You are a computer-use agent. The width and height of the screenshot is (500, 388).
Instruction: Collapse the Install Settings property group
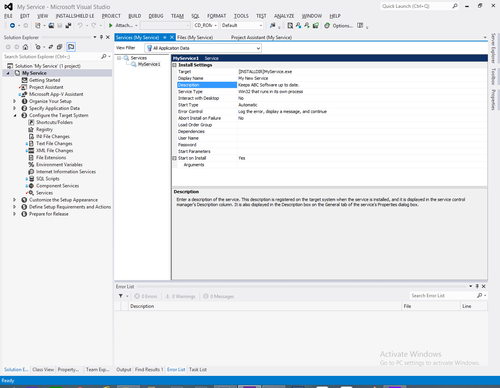click(x=174, y=65)
